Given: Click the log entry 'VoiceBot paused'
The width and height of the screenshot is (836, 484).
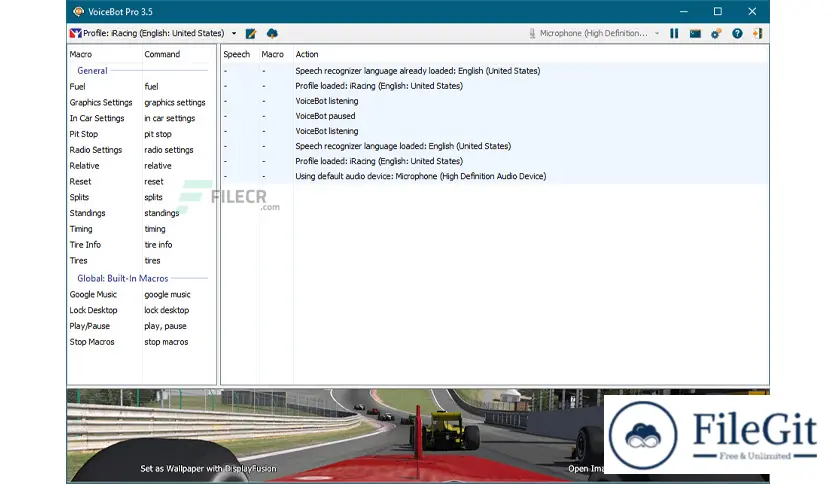Looking at the screenshot, I should click(325, 116).
